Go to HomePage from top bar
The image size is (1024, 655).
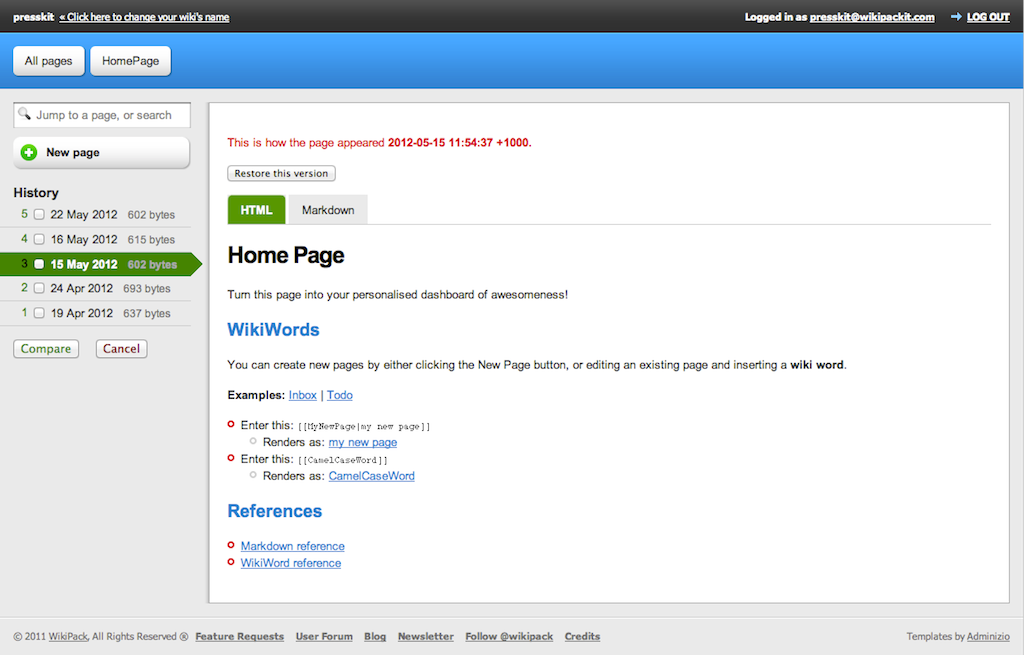[x=130, y=61]
